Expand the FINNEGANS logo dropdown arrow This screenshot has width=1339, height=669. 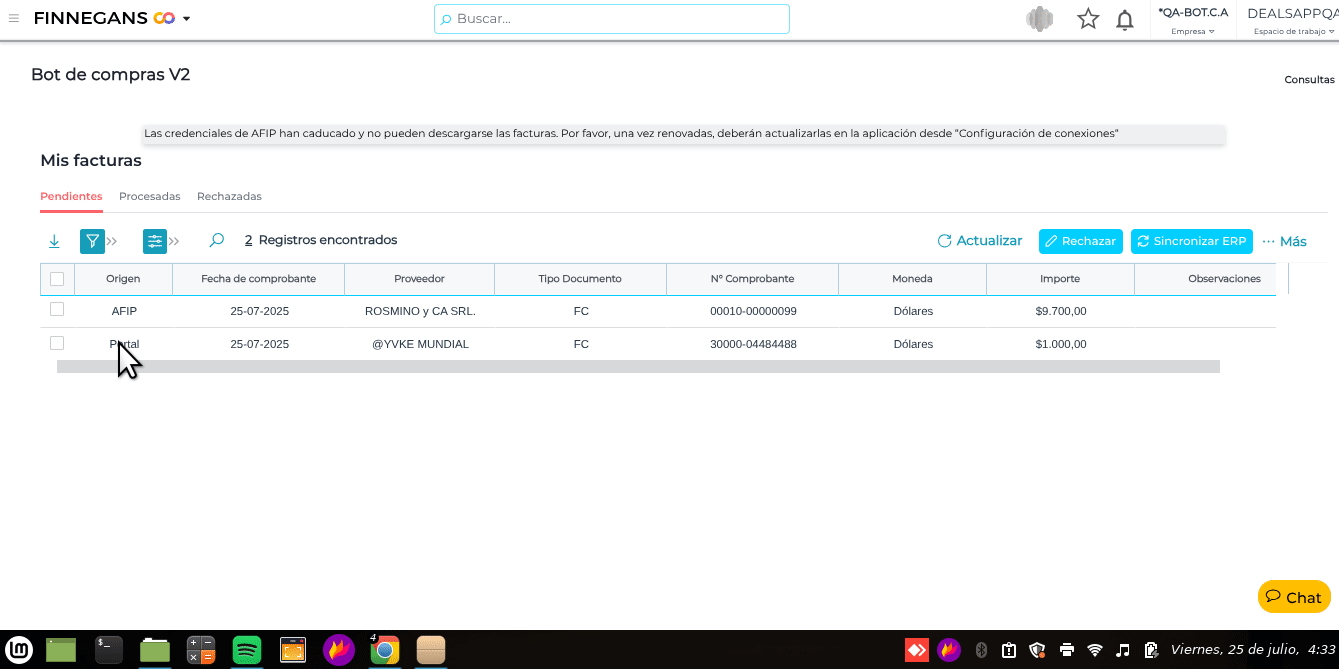click(186, 19)
